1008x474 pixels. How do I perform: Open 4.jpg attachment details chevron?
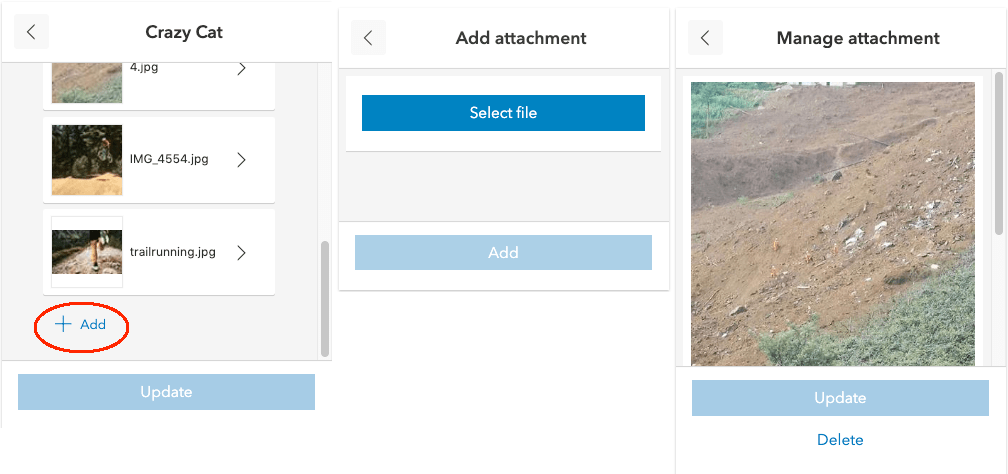click(x=241, y=69)
